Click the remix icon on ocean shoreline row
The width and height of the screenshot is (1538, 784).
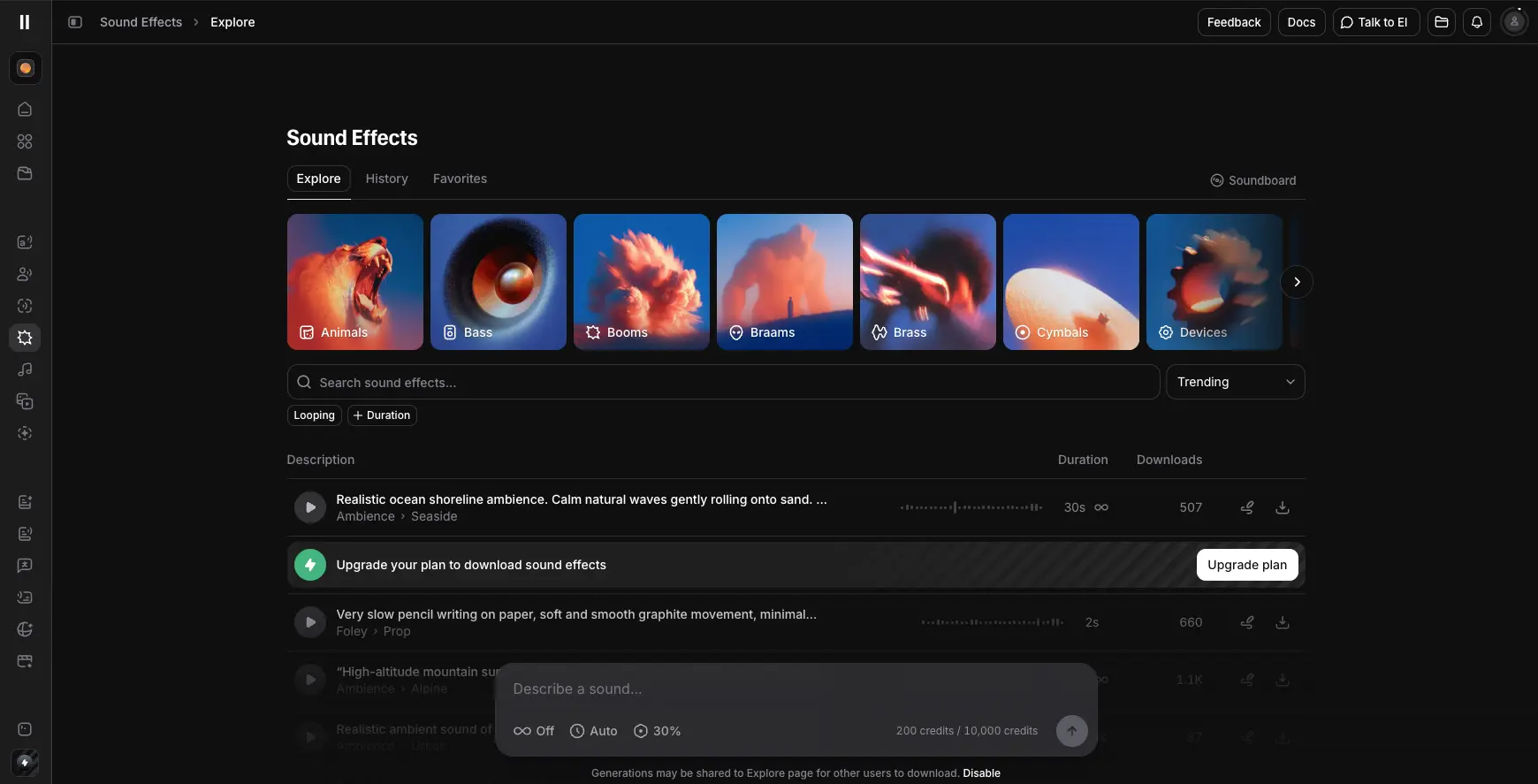pos(1247,507)
